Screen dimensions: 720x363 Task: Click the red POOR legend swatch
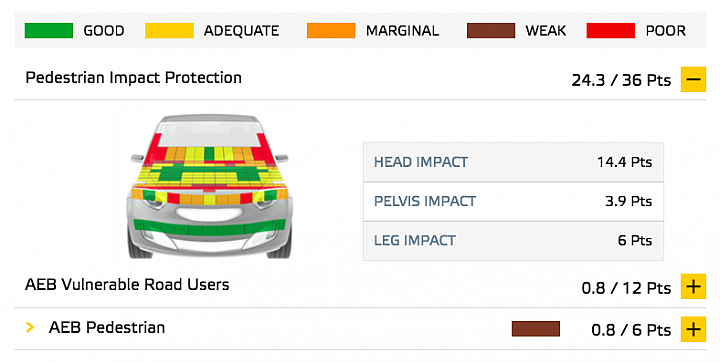coord(611,30)
